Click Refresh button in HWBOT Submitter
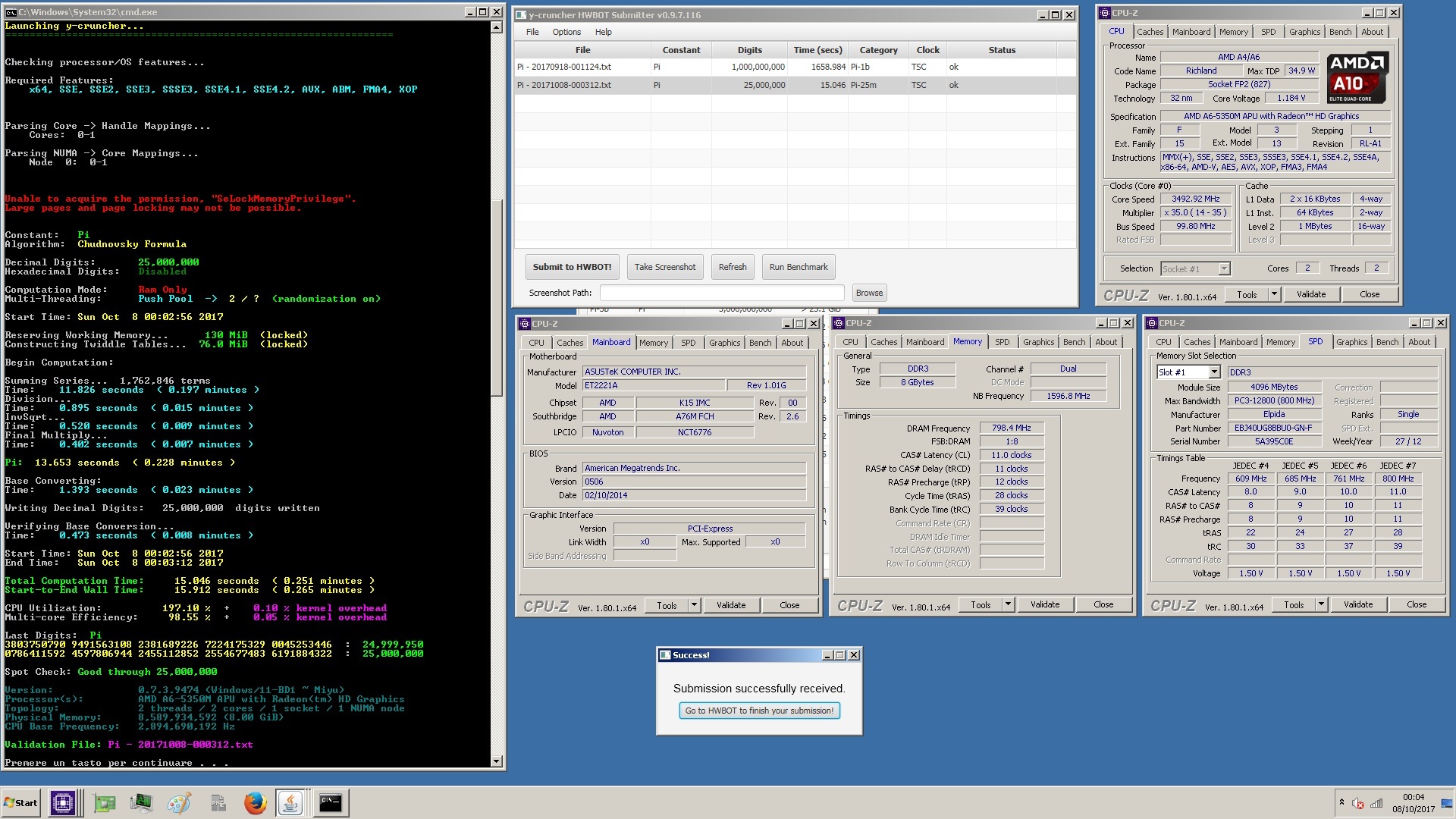The height and width of the screenshot is (819, 1456). [x=733, y=267]
